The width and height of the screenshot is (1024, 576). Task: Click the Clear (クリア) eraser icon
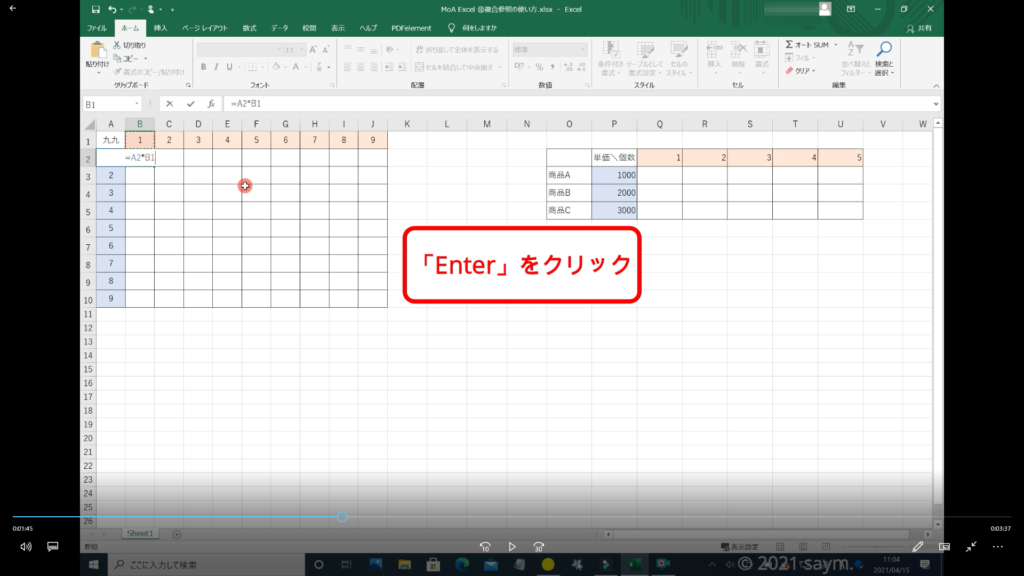(789, 71)
